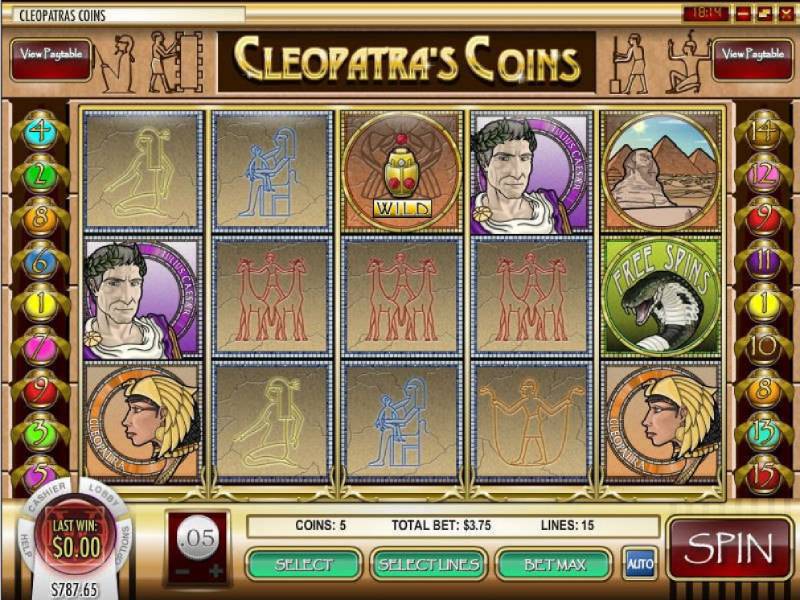This screenshot has width=800, height=600.
Task: Click the payline 14 gold orb
Action: 763,132
